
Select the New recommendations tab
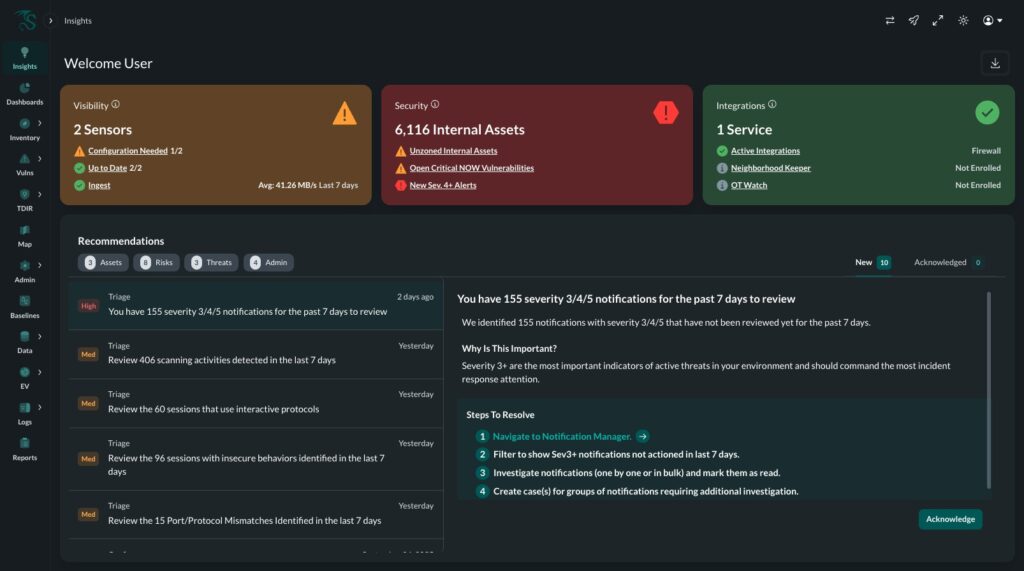[x=872, y=262]
